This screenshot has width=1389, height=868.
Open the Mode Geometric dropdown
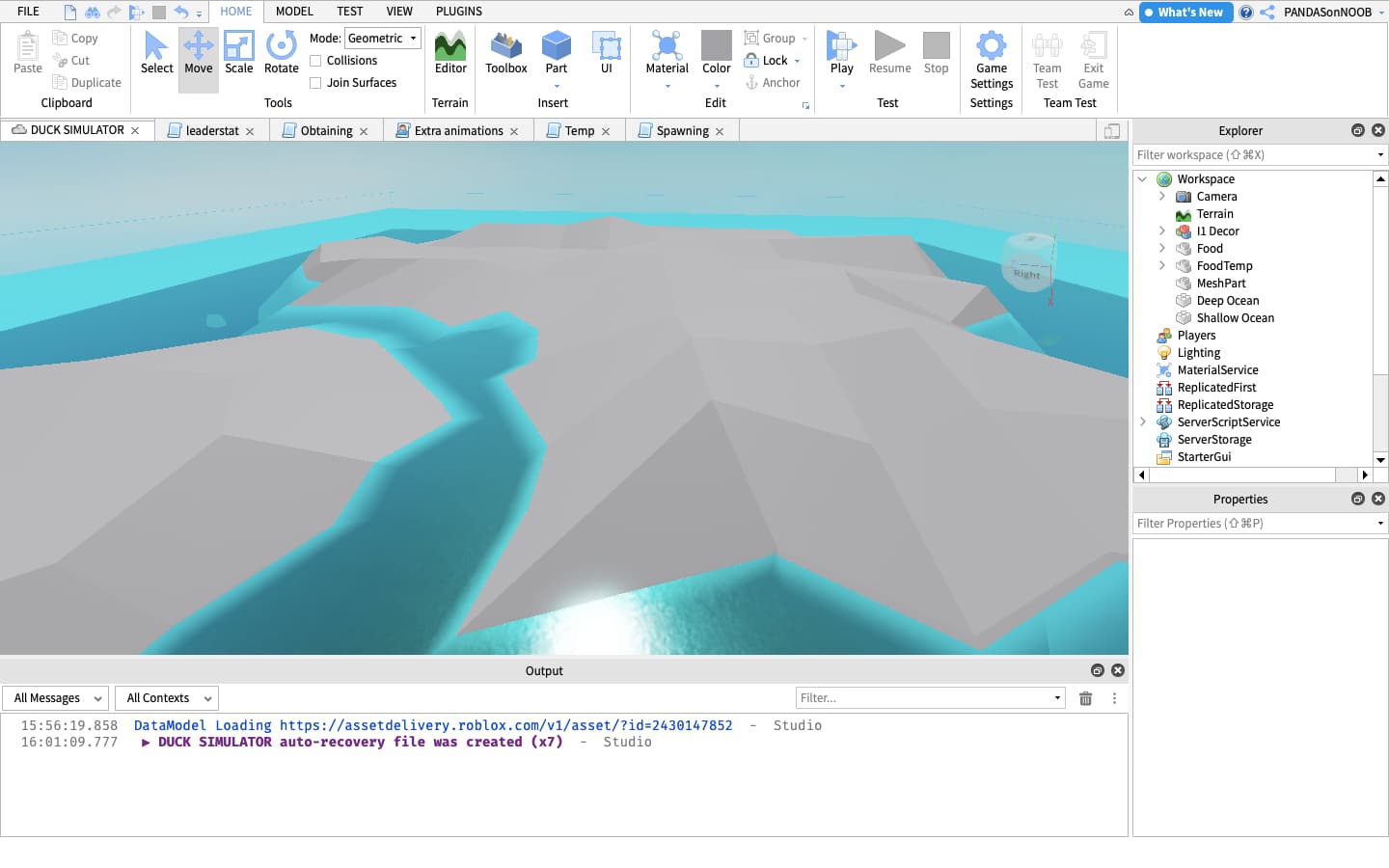(x=383, y=39)
